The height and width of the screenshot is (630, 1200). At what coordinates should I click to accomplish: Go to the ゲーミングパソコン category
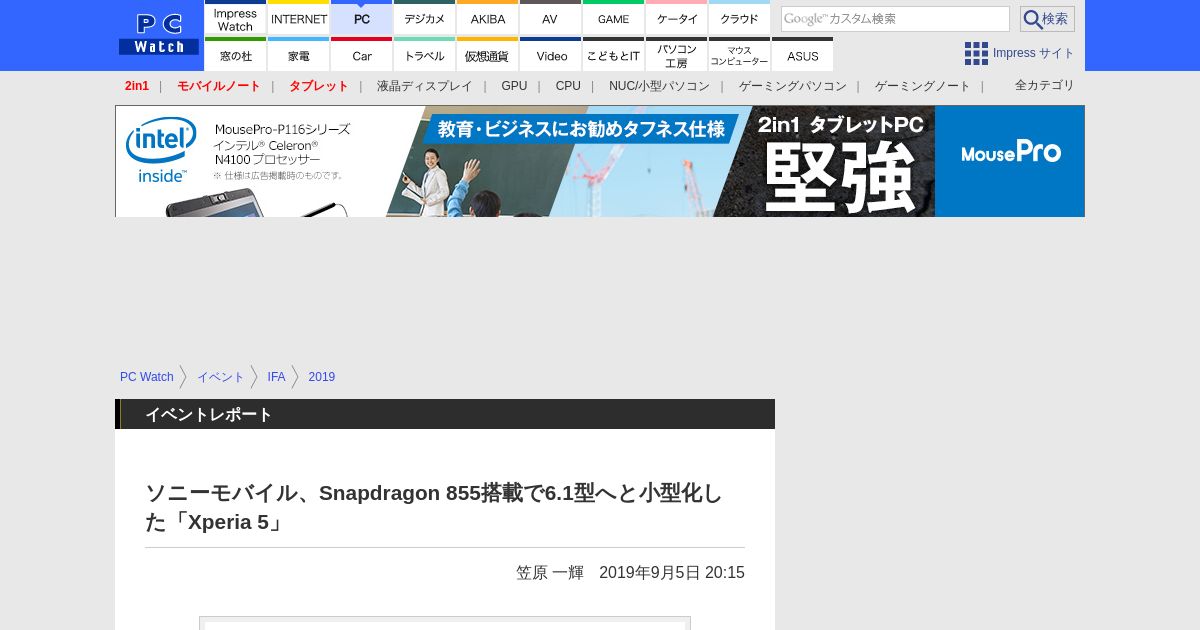(793, 86)
